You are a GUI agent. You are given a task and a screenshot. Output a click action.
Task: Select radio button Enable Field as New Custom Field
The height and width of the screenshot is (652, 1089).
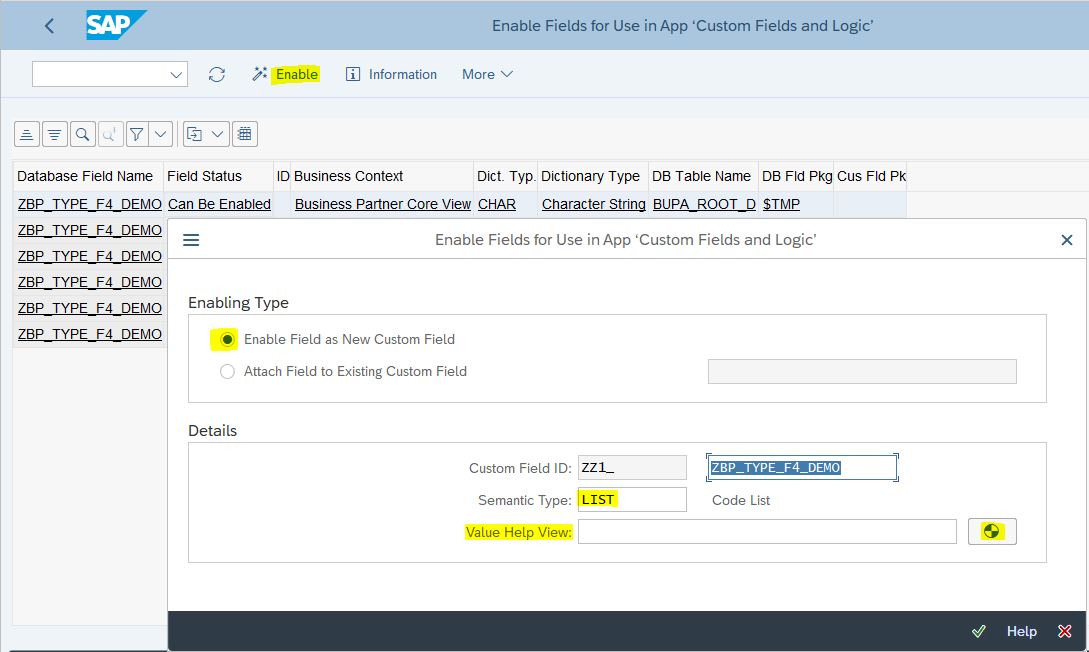tap(226, 339)
